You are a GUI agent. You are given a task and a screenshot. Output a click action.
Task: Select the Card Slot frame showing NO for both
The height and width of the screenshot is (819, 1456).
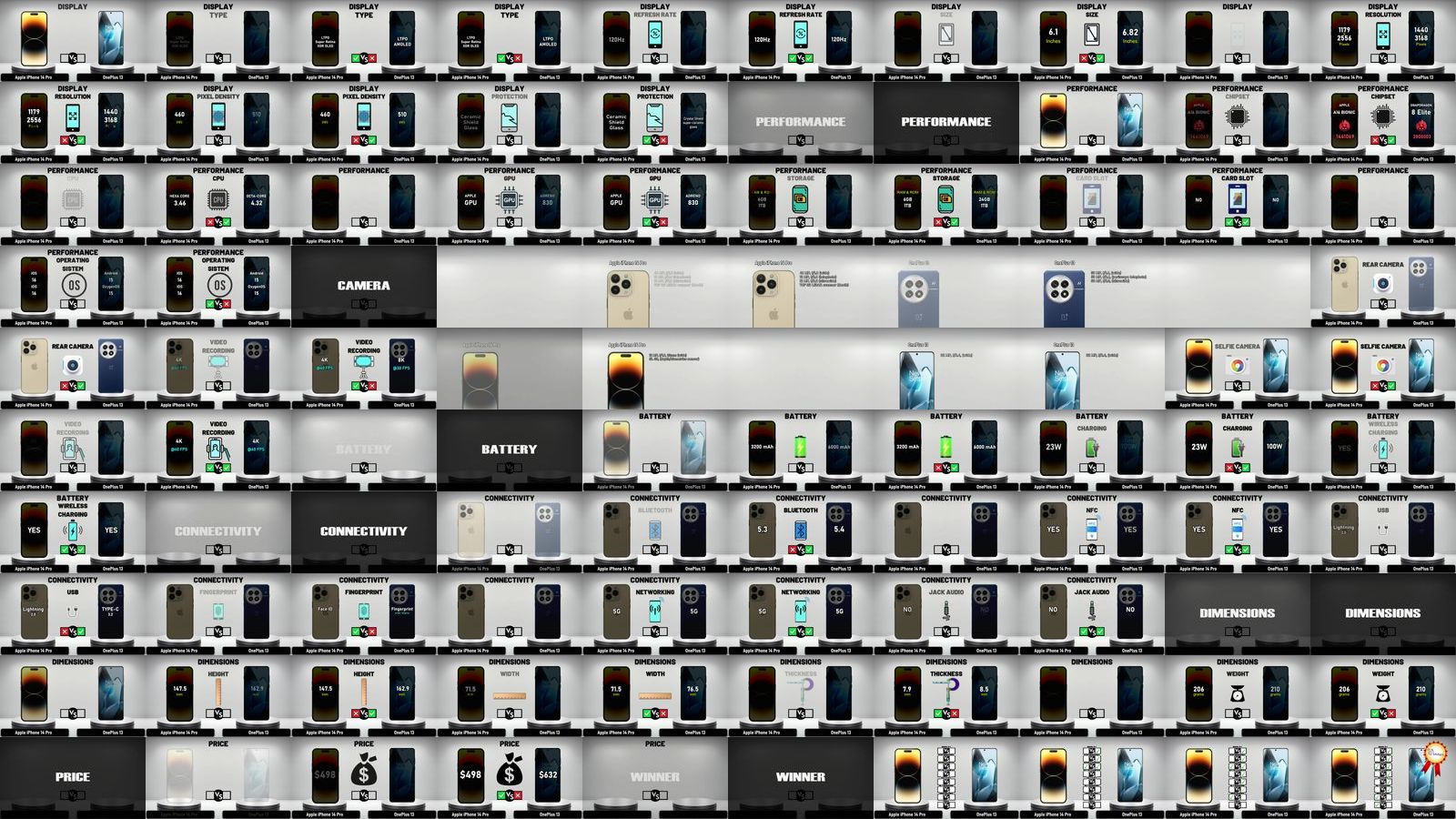click(1238, 204)
